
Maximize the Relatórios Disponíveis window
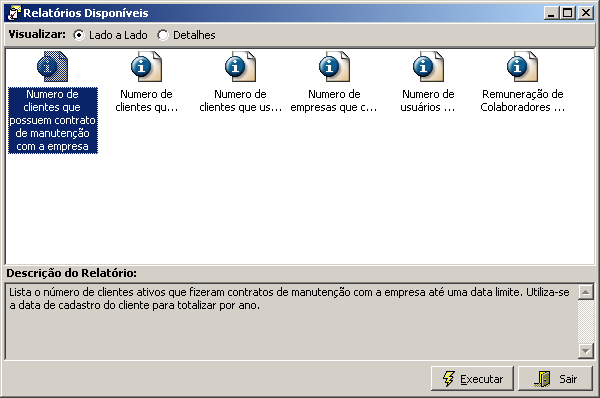tap(568, 13)
